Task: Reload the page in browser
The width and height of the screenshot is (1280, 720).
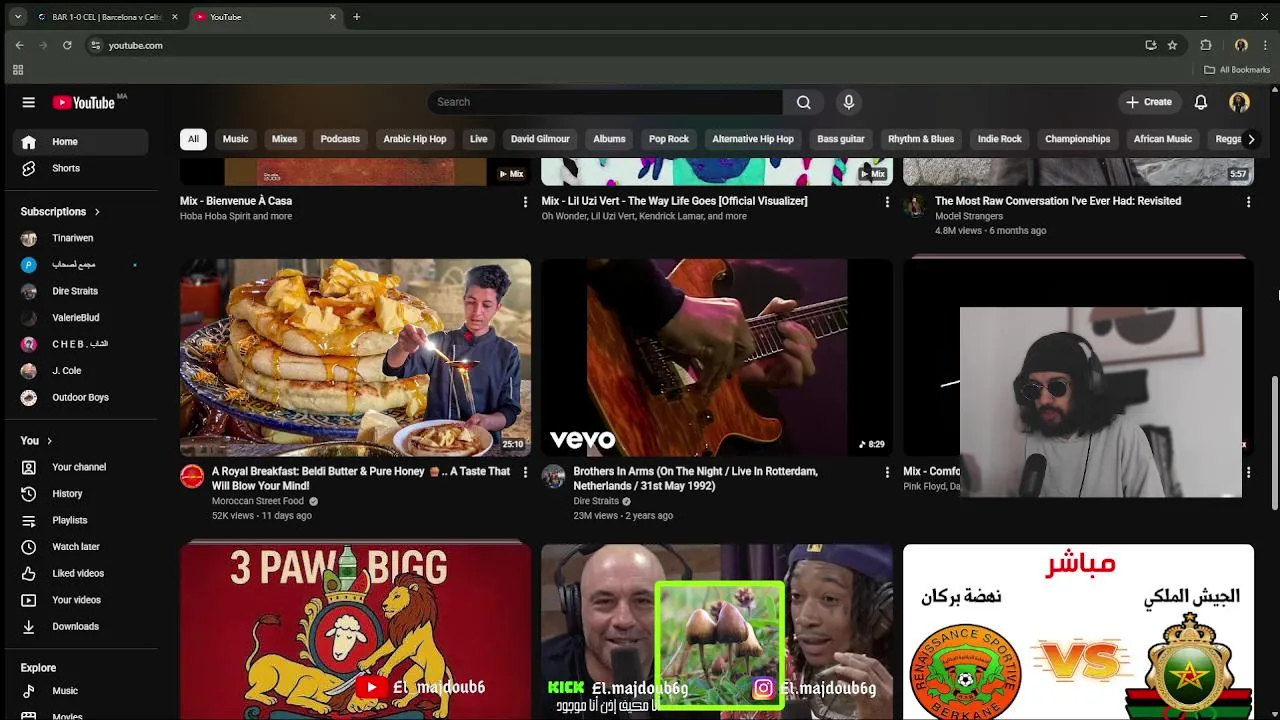Action: point(67,45)
